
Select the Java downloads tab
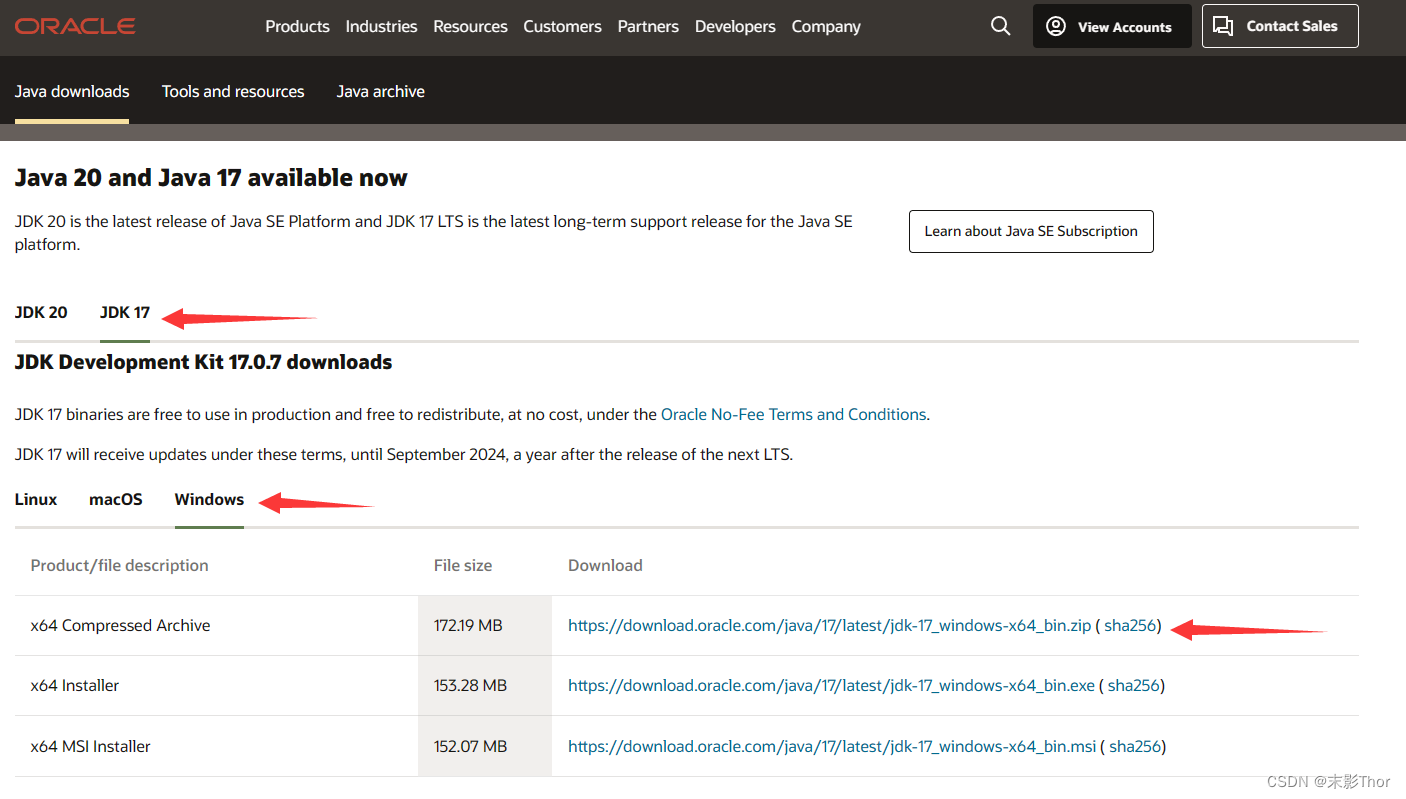click(72, 91)
